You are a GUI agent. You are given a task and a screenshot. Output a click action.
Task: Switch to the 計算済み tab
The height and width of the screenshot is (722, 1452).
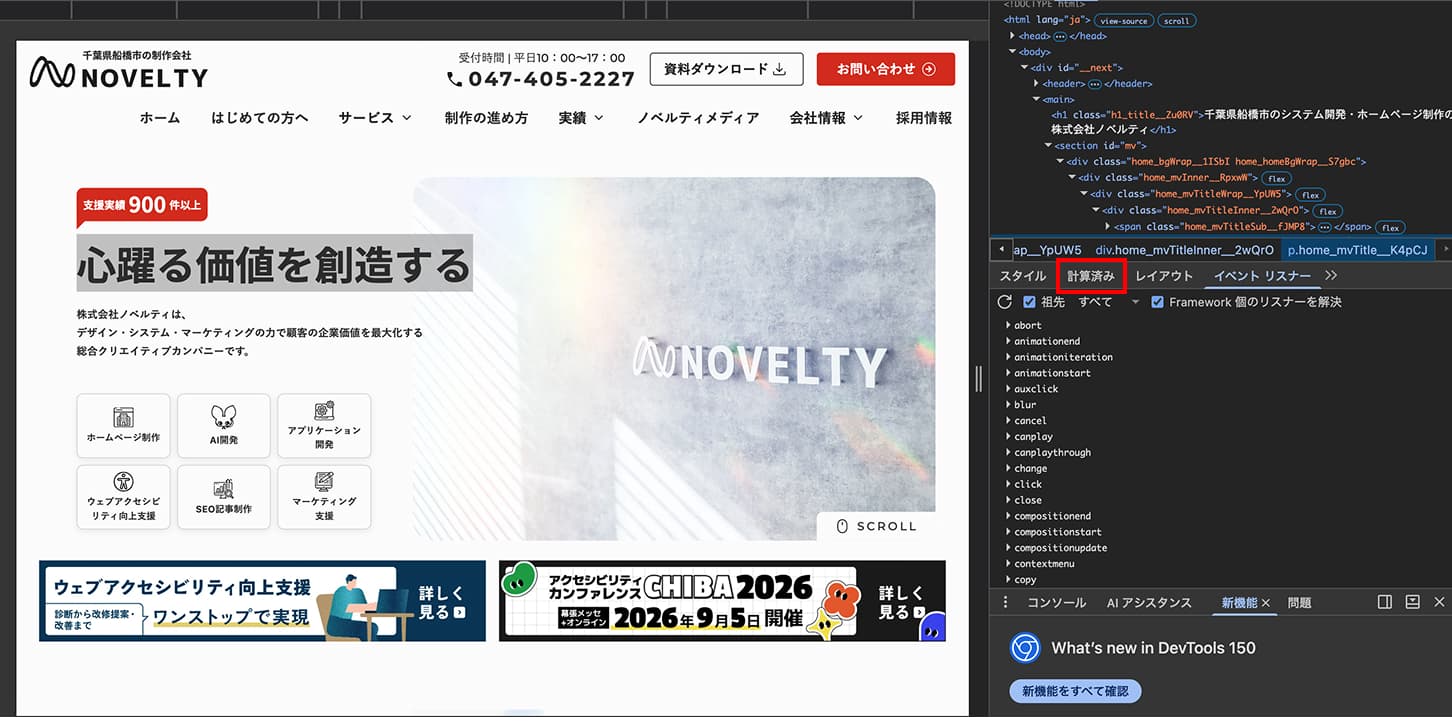coord(1091,276)
